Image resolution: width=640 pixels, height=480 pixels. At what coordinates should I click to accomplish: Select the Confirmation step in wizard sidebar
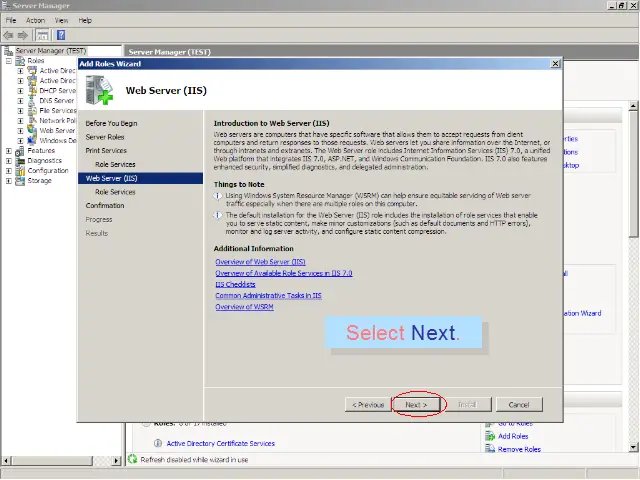point(105,205)
